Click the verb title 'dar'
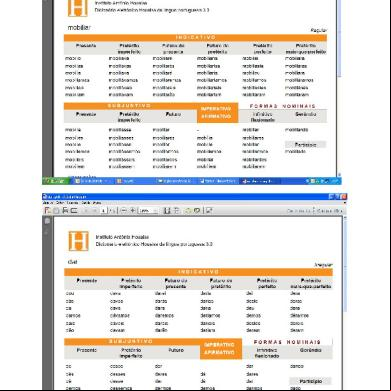391x391 pixels. pyautogui.click(x=72, y=262)
